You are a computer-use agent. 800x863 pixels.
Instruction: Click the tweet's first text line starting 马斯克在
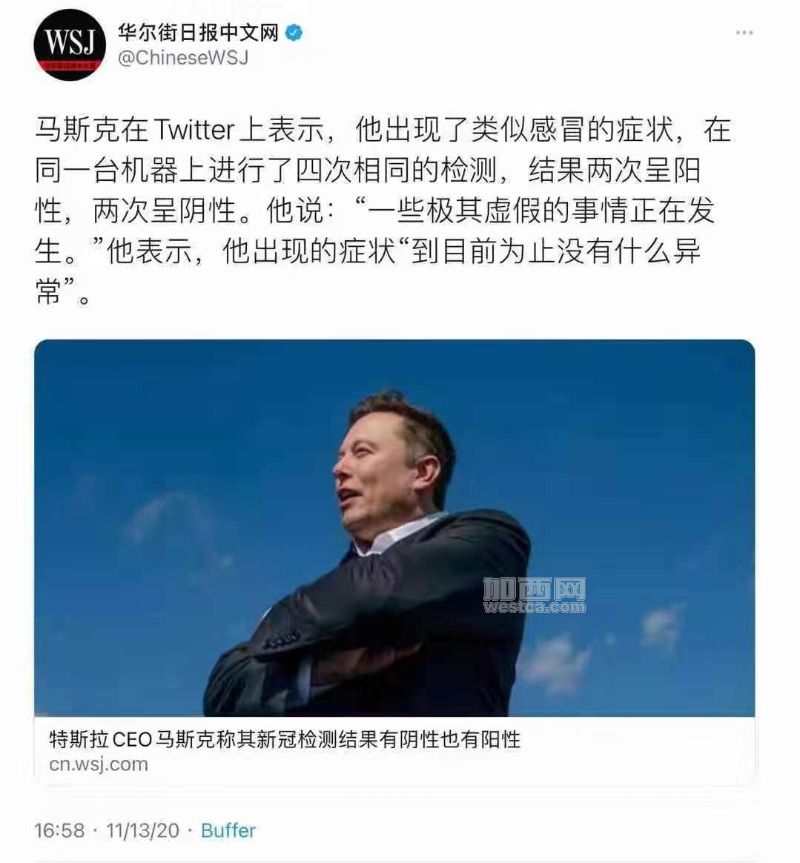coord(383,130)
